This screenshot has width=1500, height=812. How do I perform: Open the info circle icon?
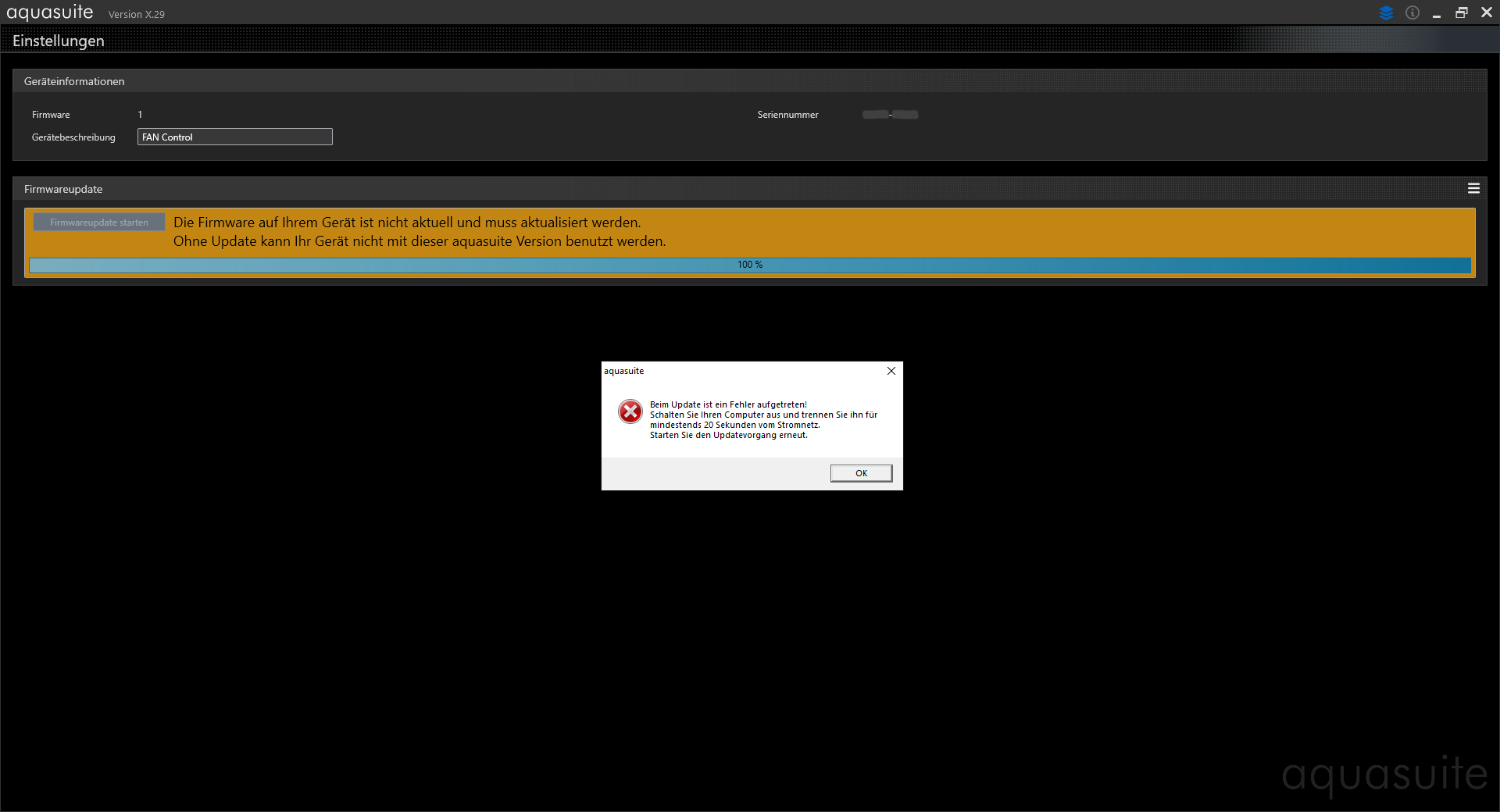(1412, 12)
